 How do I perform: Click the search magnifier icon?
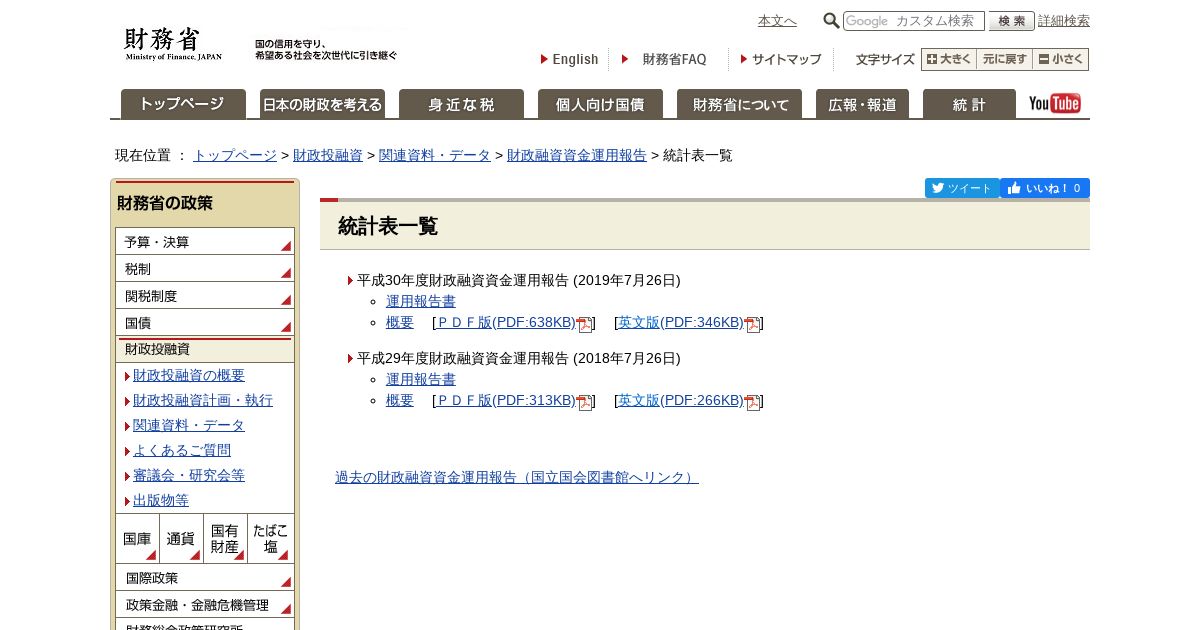click(x=831, y=21)
